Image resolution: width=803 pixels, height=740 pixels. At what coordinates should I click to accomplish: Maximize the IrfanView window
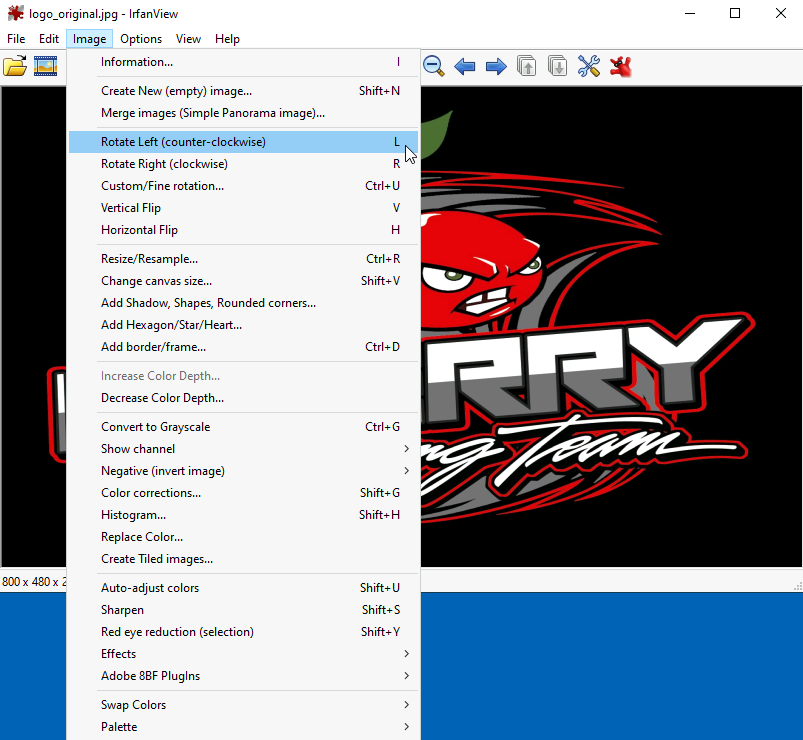pos(735,13)
